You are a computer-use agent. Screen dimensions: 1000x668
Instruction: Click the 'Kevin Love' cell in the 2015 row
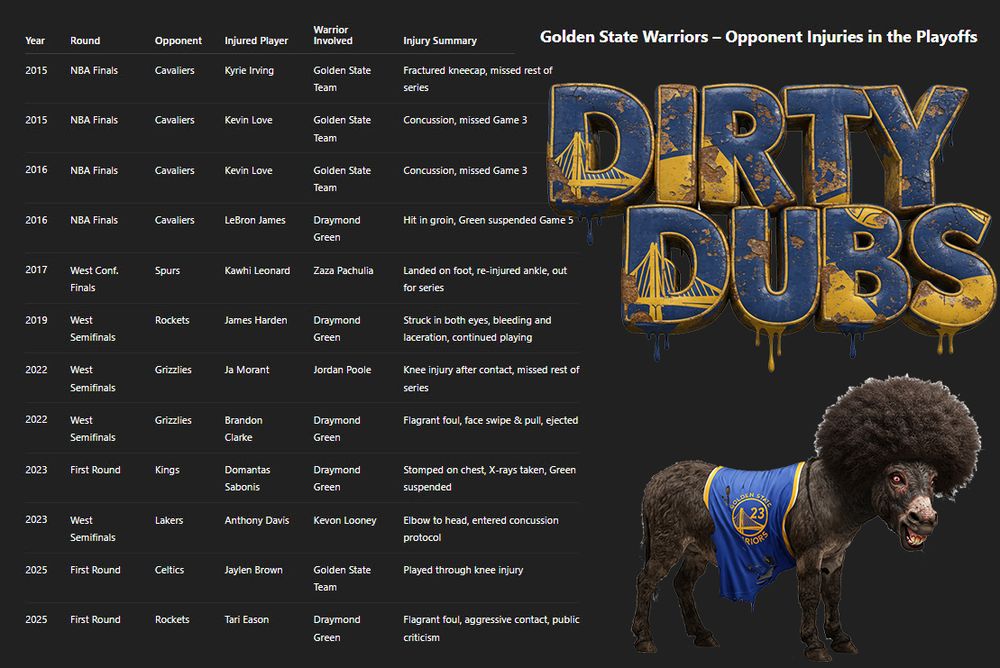pos(249,120)
